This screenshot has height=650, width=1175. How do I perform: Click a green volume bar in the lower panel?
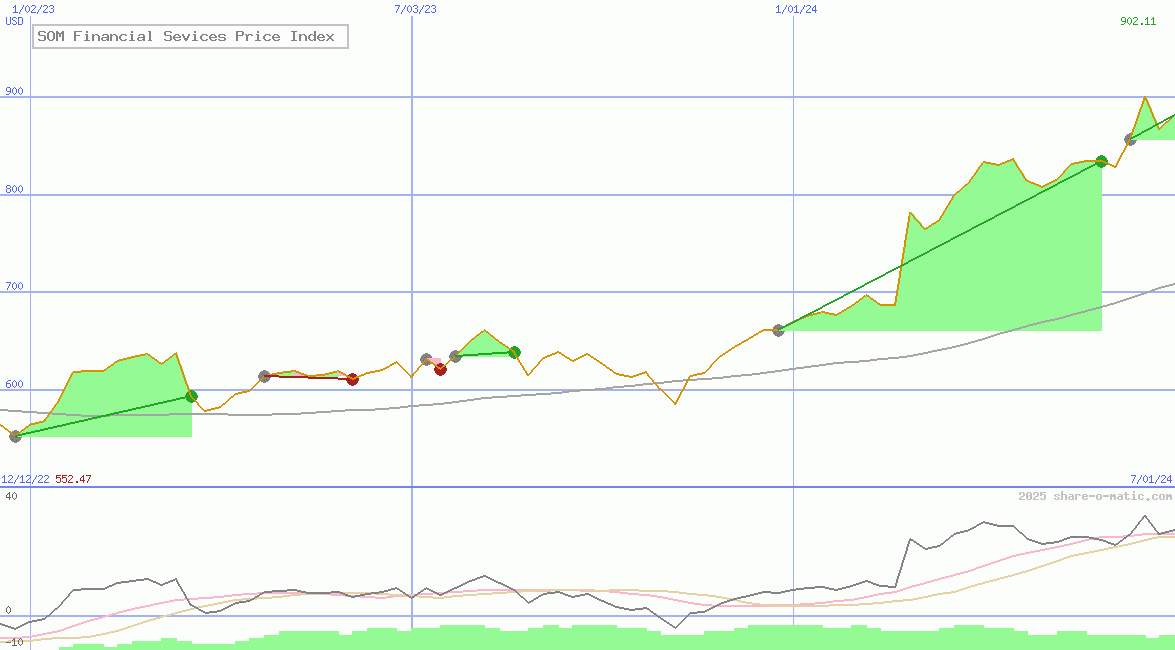500,640
